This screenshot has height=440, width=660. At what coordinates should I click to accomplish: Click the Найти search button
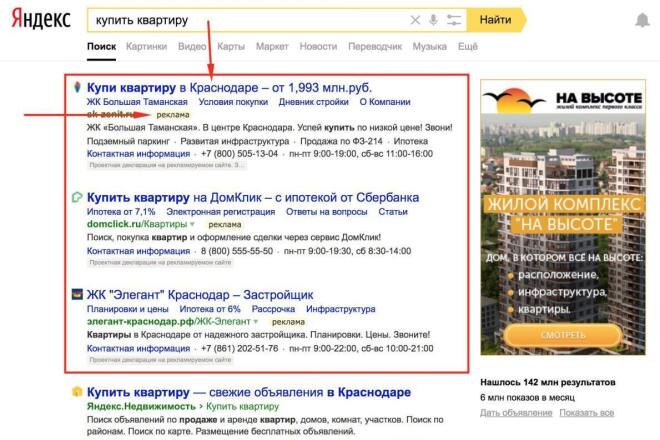496,20
